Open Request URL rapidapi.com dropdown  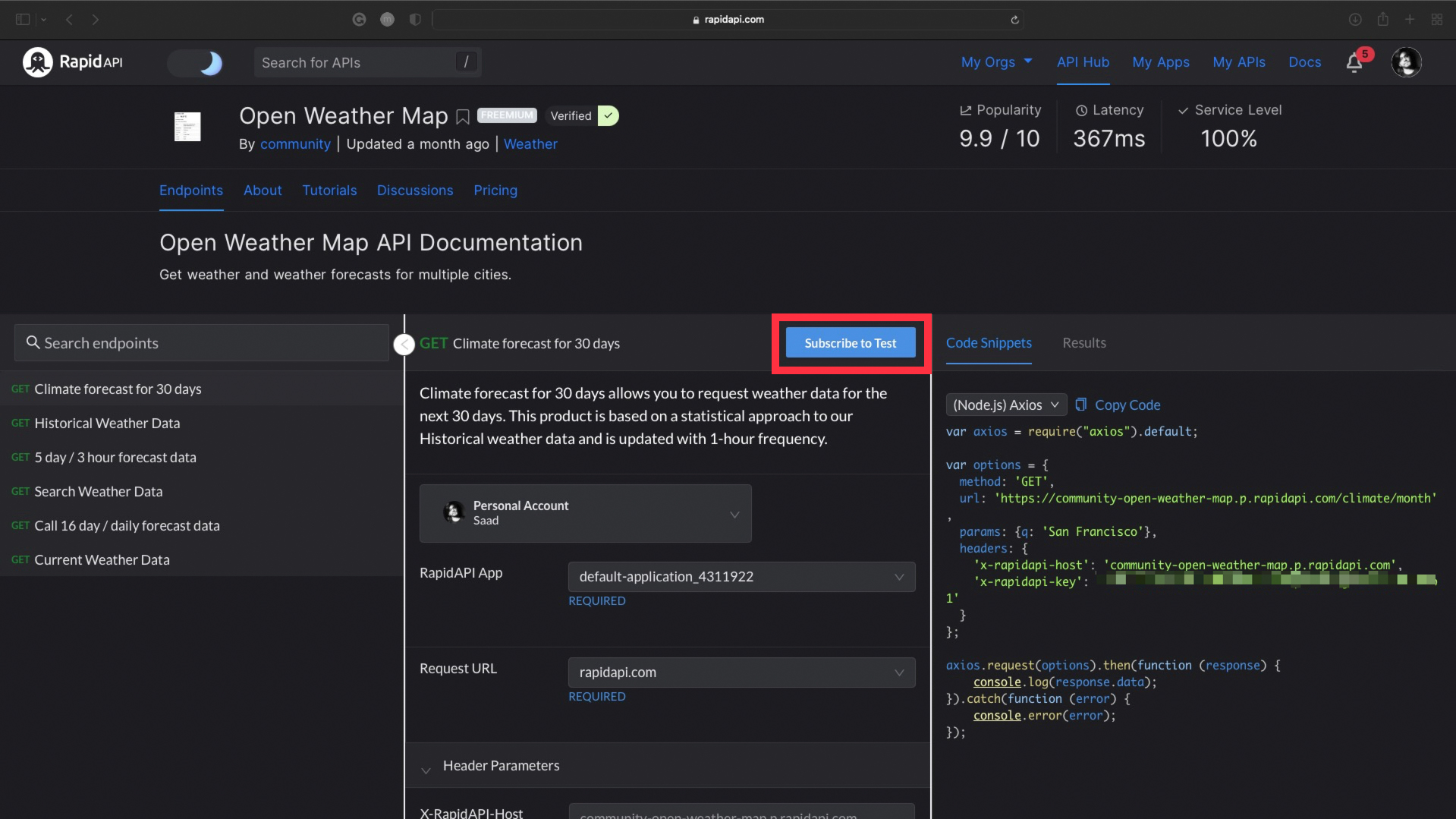741,673
